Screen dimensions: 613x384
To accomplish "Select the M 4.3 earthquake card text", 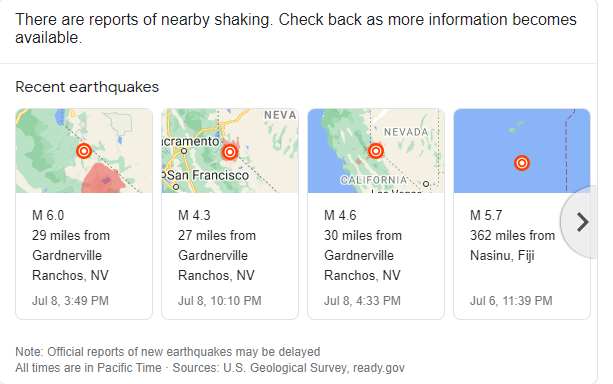I will 217,245.
